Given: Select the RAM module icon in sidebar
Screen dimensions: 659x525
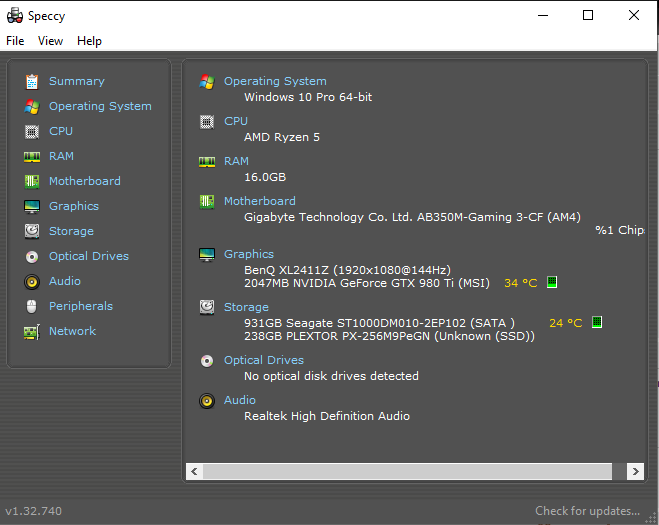Looking at the screenshot, I should coord(32,156).
